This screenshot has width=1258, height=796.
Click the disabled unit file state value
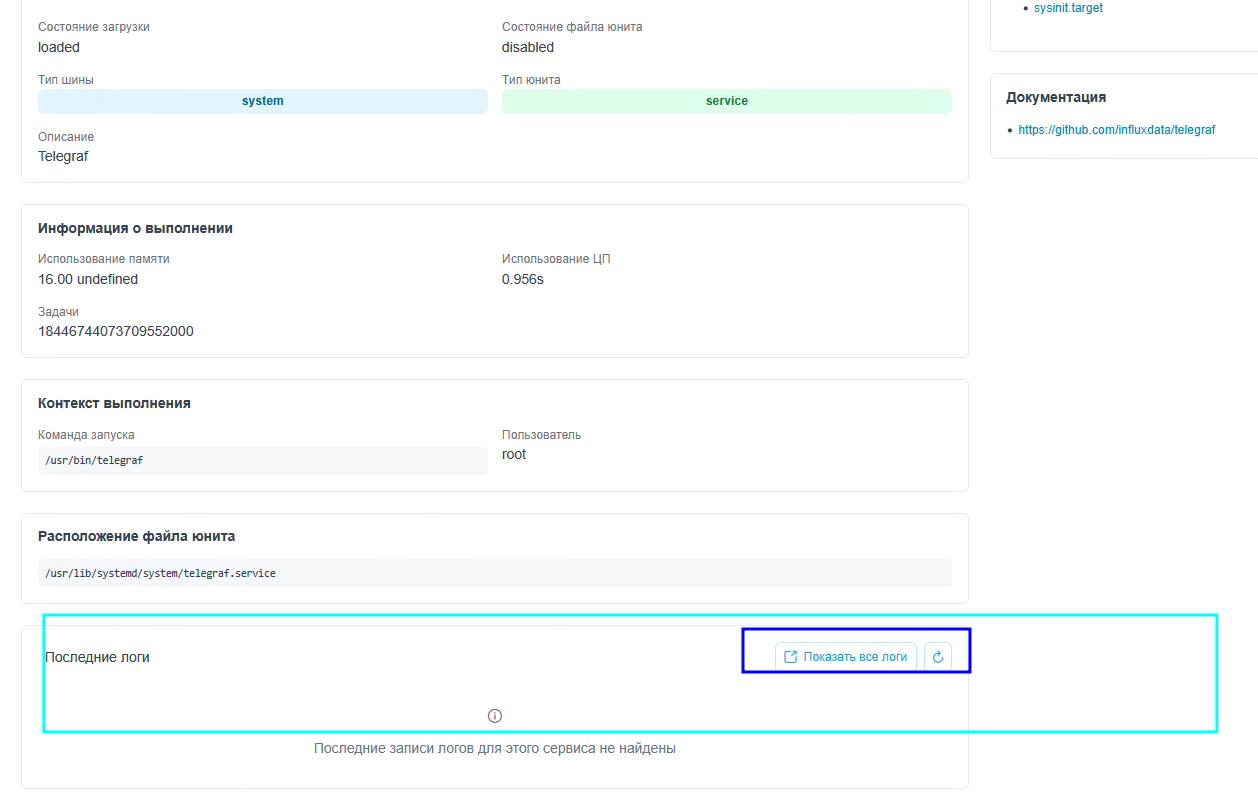point(527,47)
